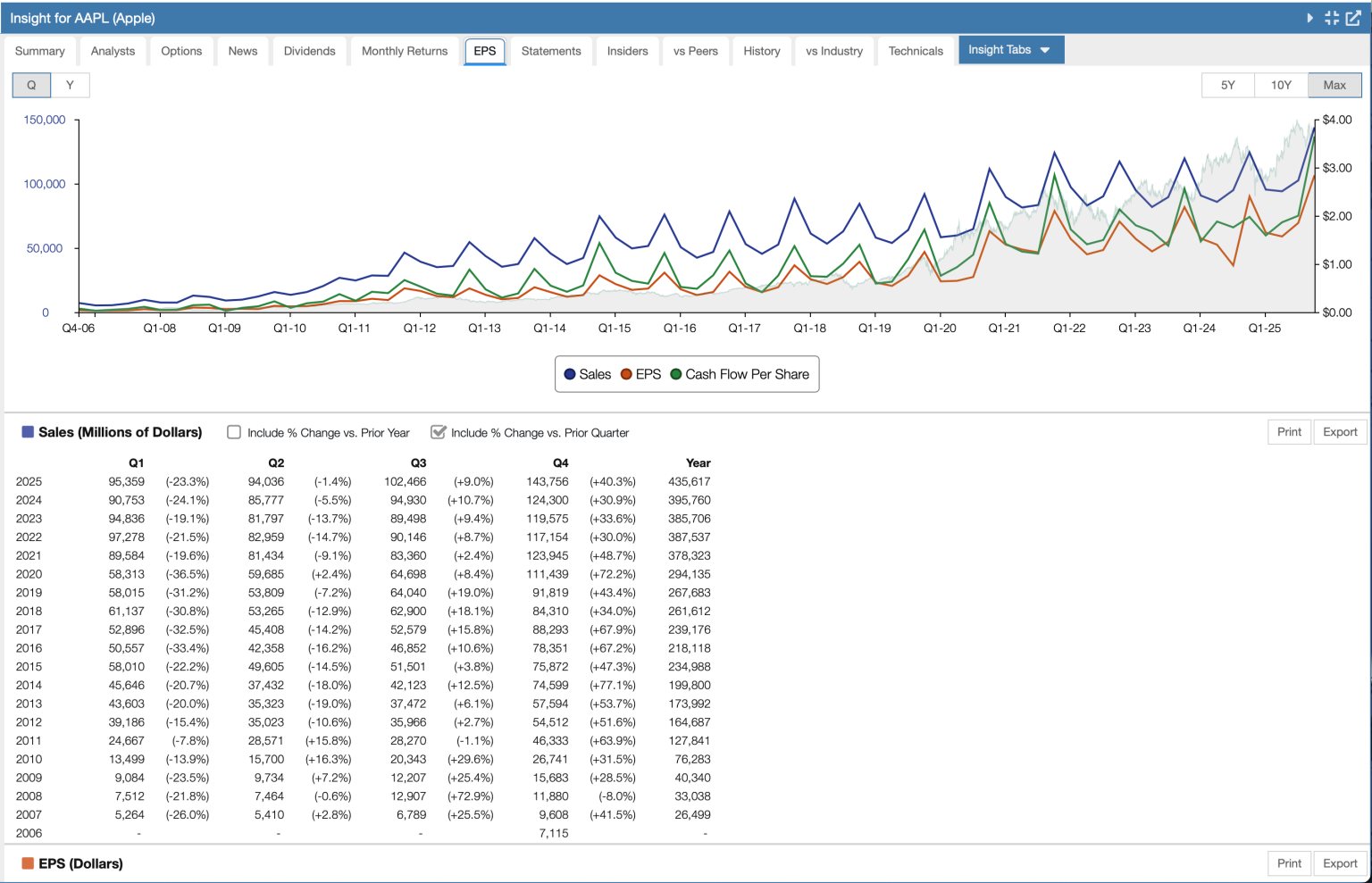The width and height of the screenshot is (1372, 883).
Task: Select the EPS tab
Action: [x=485, y=51]
